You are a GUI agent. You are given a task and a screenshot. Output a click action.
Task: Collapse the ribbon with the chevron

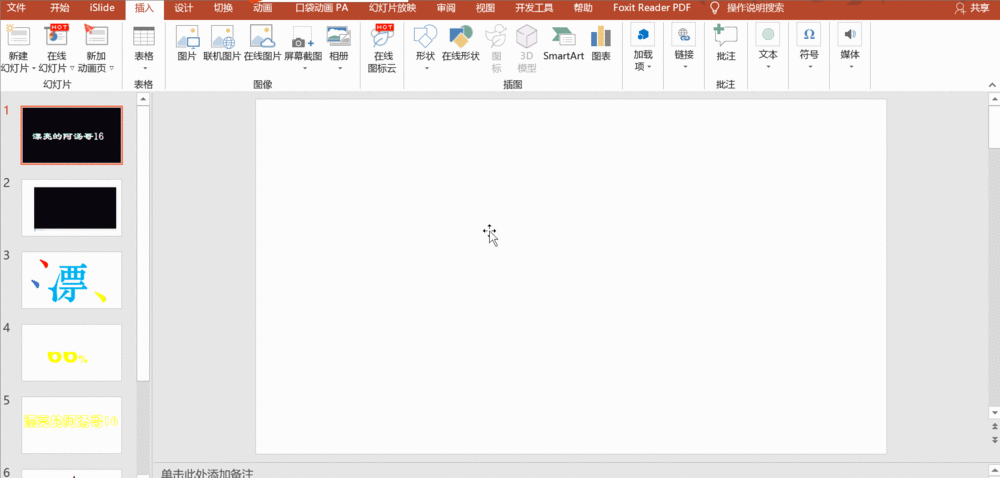point(992,85)
